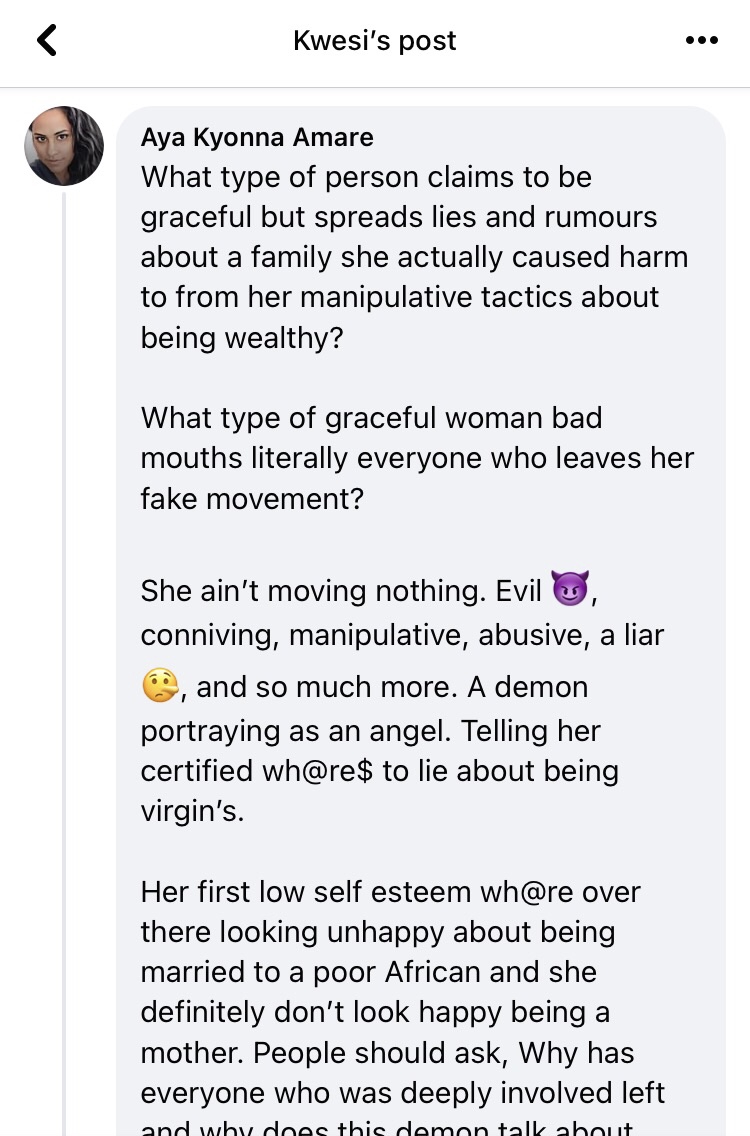Viewport: 750px width, 1136px height.
Task: Open Aya Kyonna Amare's profile picture
Action: click(x=64, y=146)
